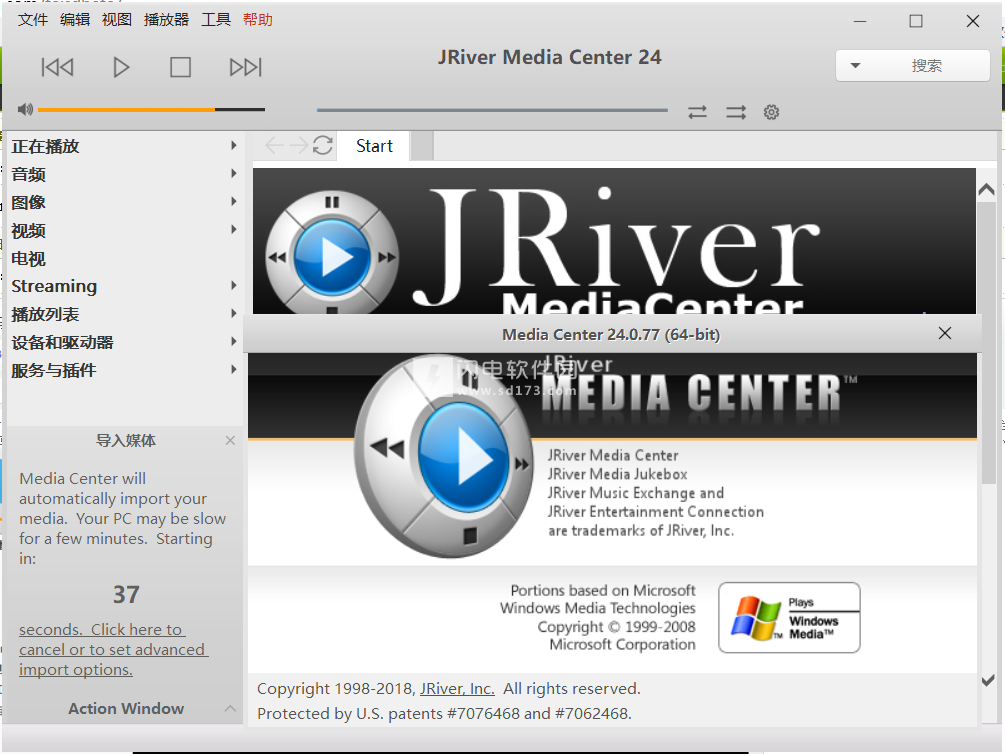Start playback with the Play button

click(x=121, y=67)
